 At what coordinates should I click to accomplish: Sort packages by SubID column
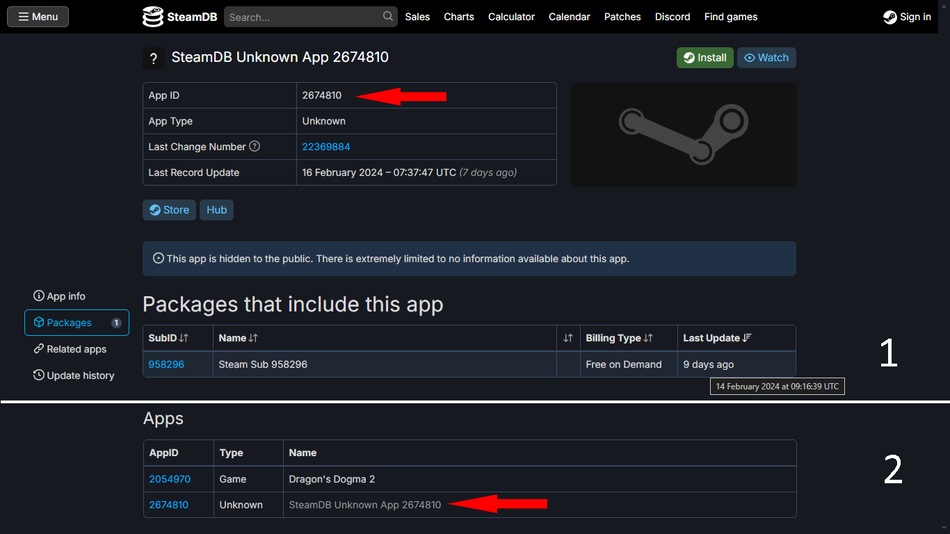(168, 338)
